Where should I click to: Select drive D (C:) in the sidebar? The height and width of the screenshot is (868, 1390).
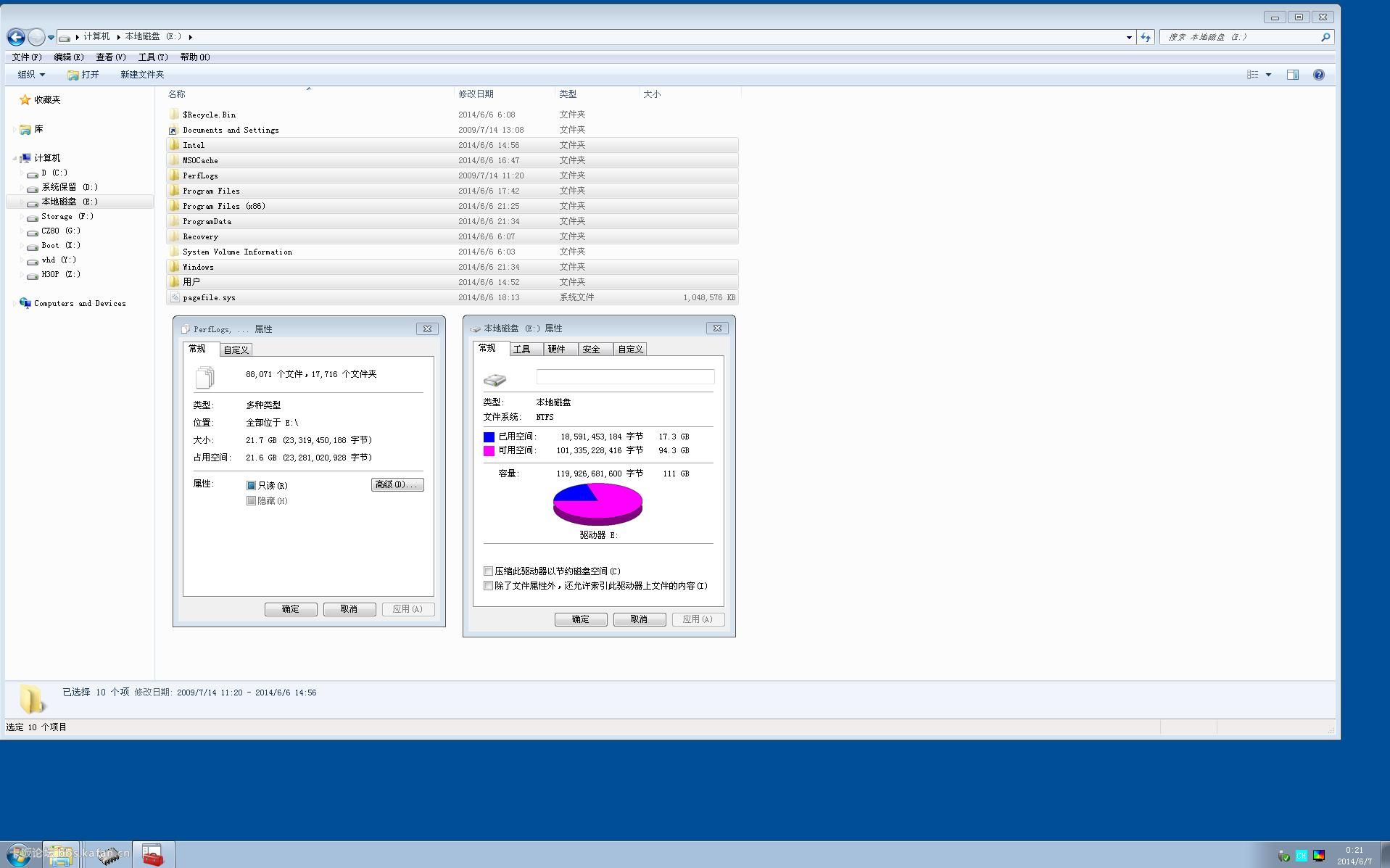54,173
